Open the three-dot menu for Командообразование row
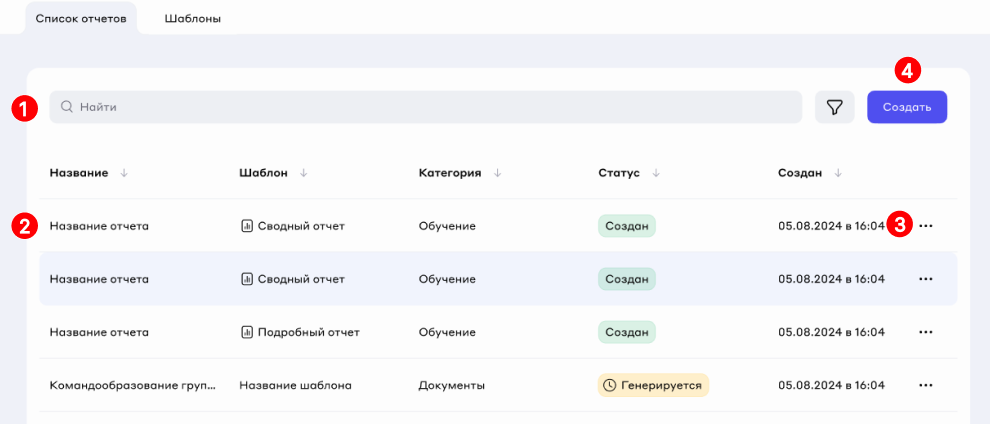This screenshot has height=424, width=990. point(926,385)
